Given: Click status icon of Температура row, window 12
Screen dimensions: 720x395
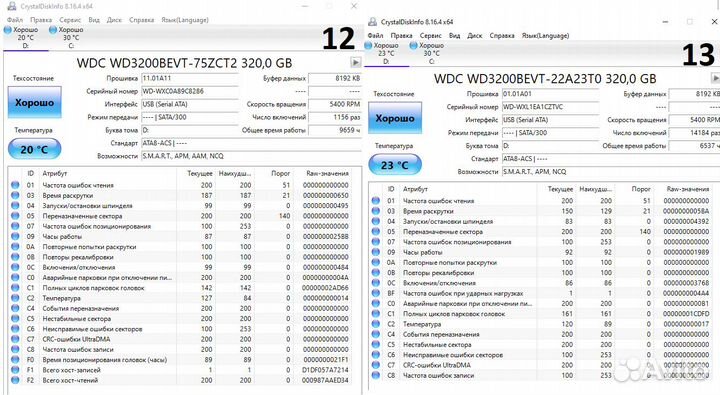Looking at the screenshot, I should click(15, 298).
